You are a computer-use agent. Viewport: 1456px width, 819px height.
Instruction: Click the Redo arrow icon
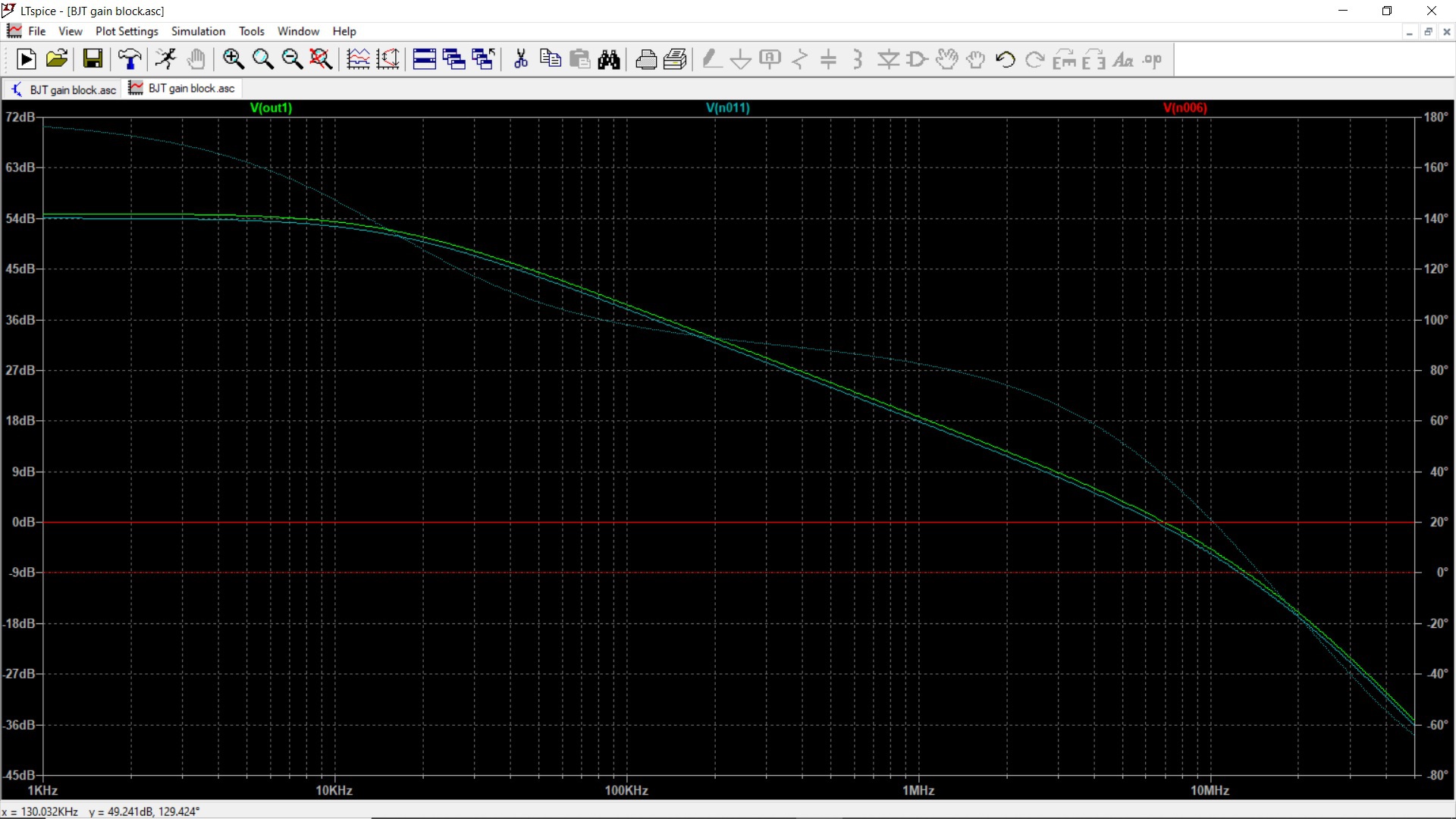click(x=1035, y=59)
